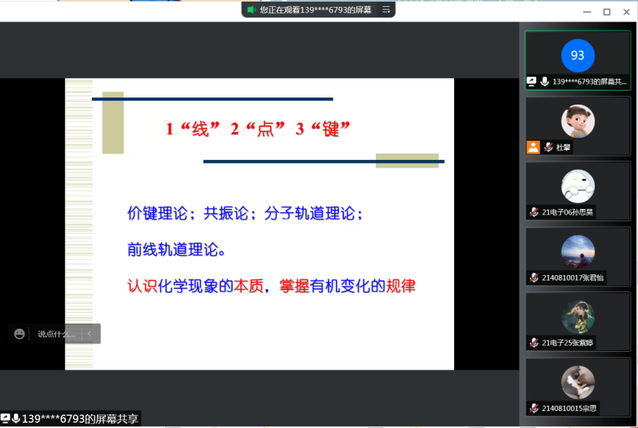Collapse the chat bar with the left chevron

tap(90, 334)
